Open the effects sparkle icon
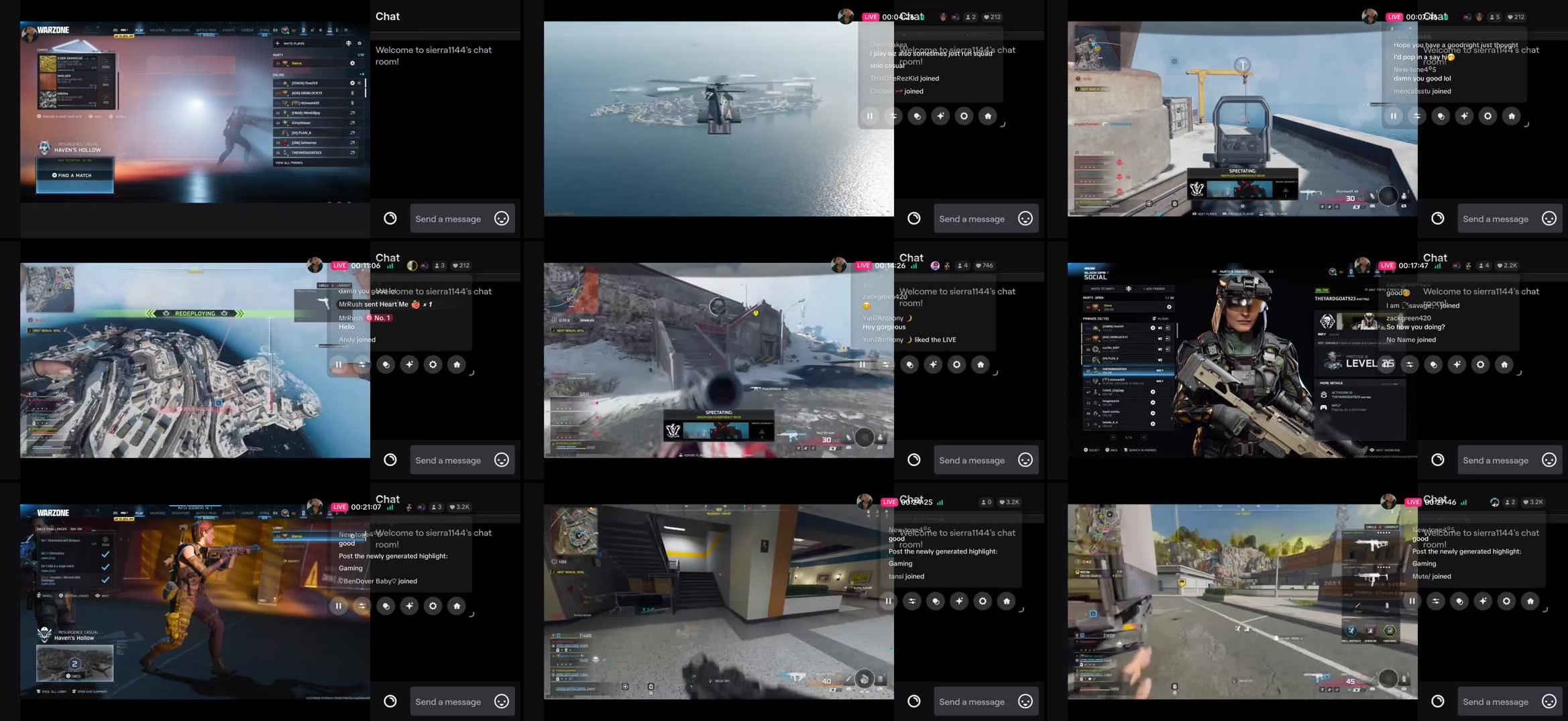The image size is (1568, 721). click(410, 364)
